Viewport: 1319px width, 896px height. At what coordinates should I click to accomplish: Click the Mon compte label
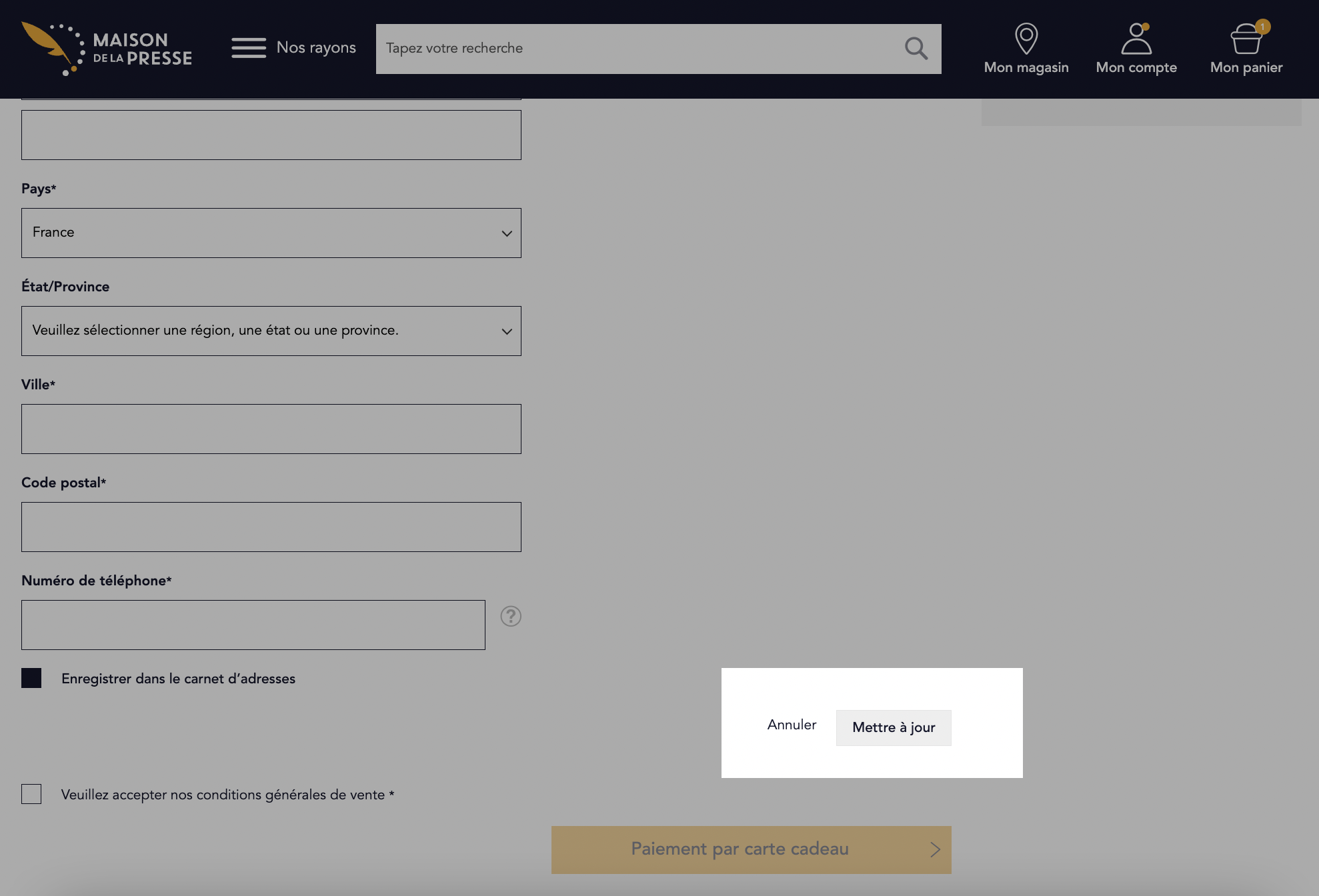[x=1136, y=67]
